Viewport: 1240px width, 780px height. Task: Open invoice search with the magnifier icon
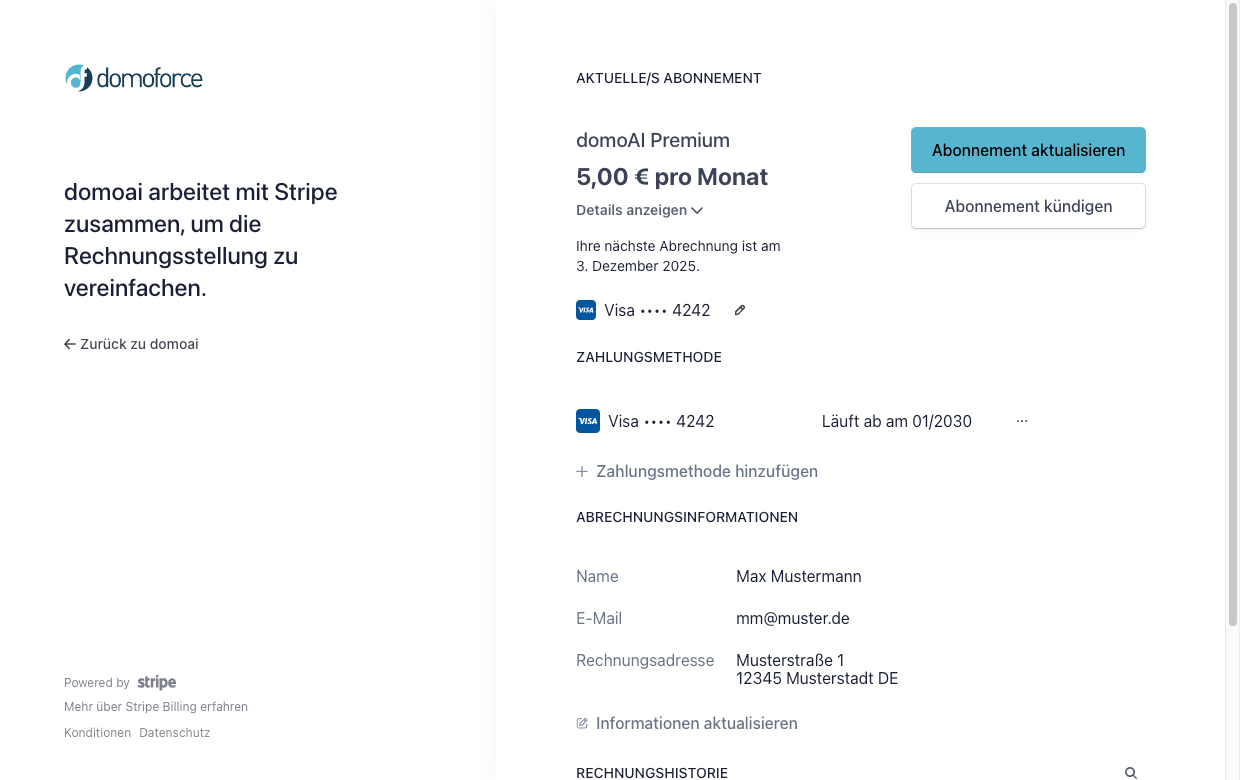pos(1130,772)
